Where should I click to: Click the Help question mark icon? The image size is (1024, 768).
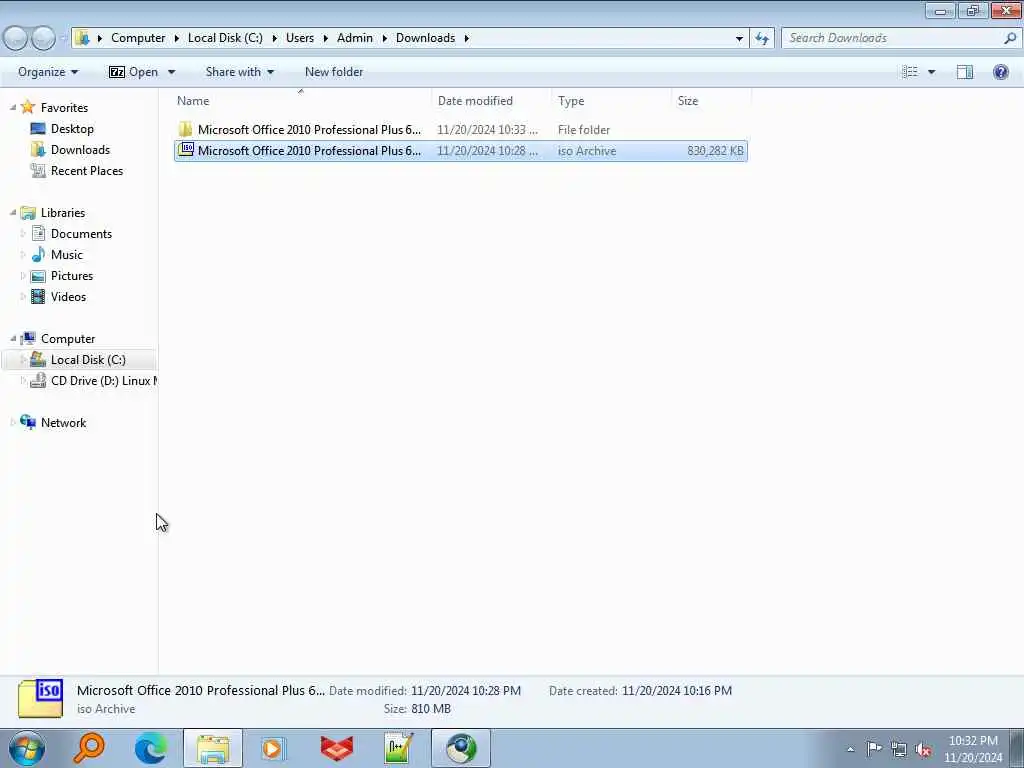tap(1000, 72)
